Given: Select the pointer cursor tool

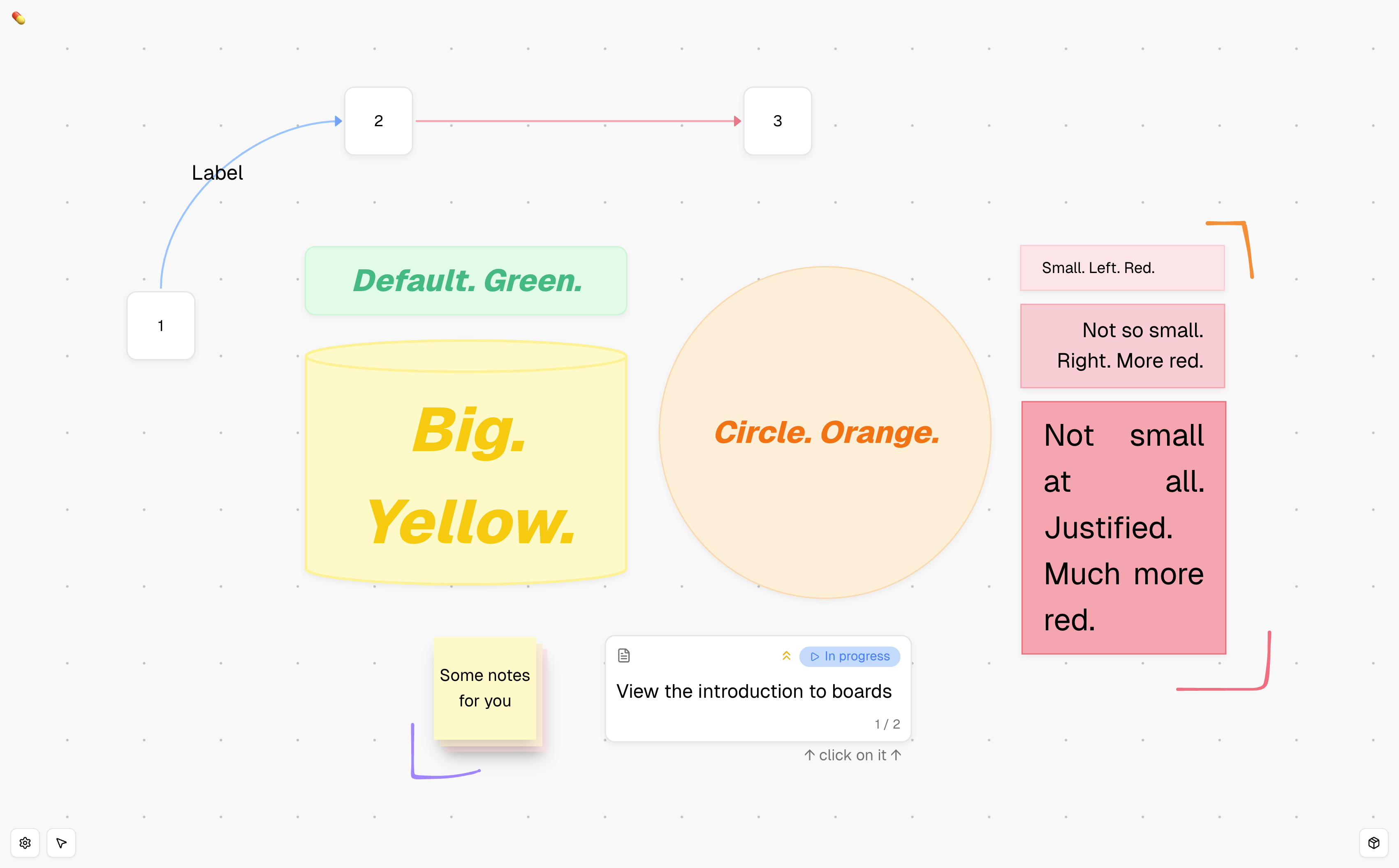Looking at the screenshot, I should pyautogui.click(x=61, y=843).
